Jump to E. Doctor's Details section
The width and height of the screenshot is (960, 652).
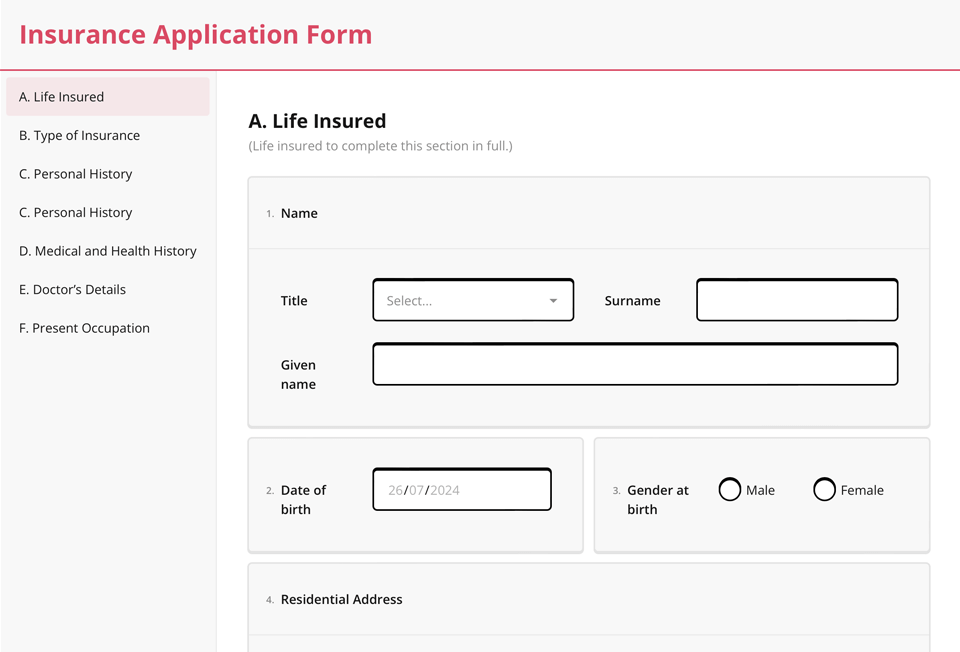point(72,290)
